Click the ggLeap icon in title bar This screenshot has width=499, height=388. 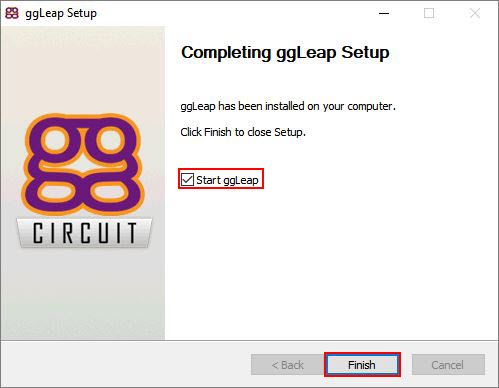tap(12, 13)
